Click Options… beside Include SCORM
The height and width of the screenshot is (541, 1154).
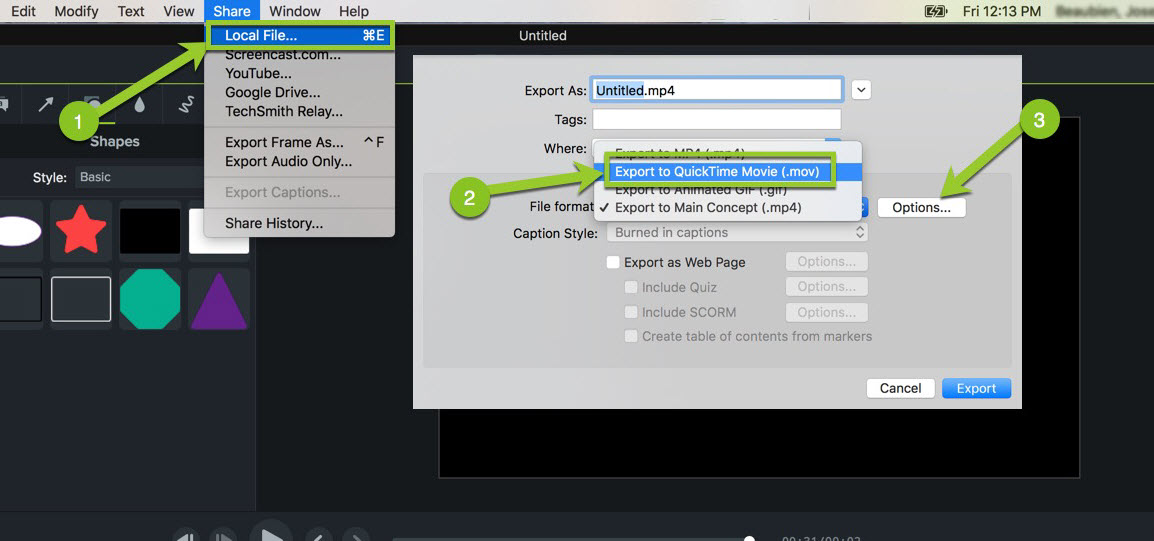coord(826,312)
